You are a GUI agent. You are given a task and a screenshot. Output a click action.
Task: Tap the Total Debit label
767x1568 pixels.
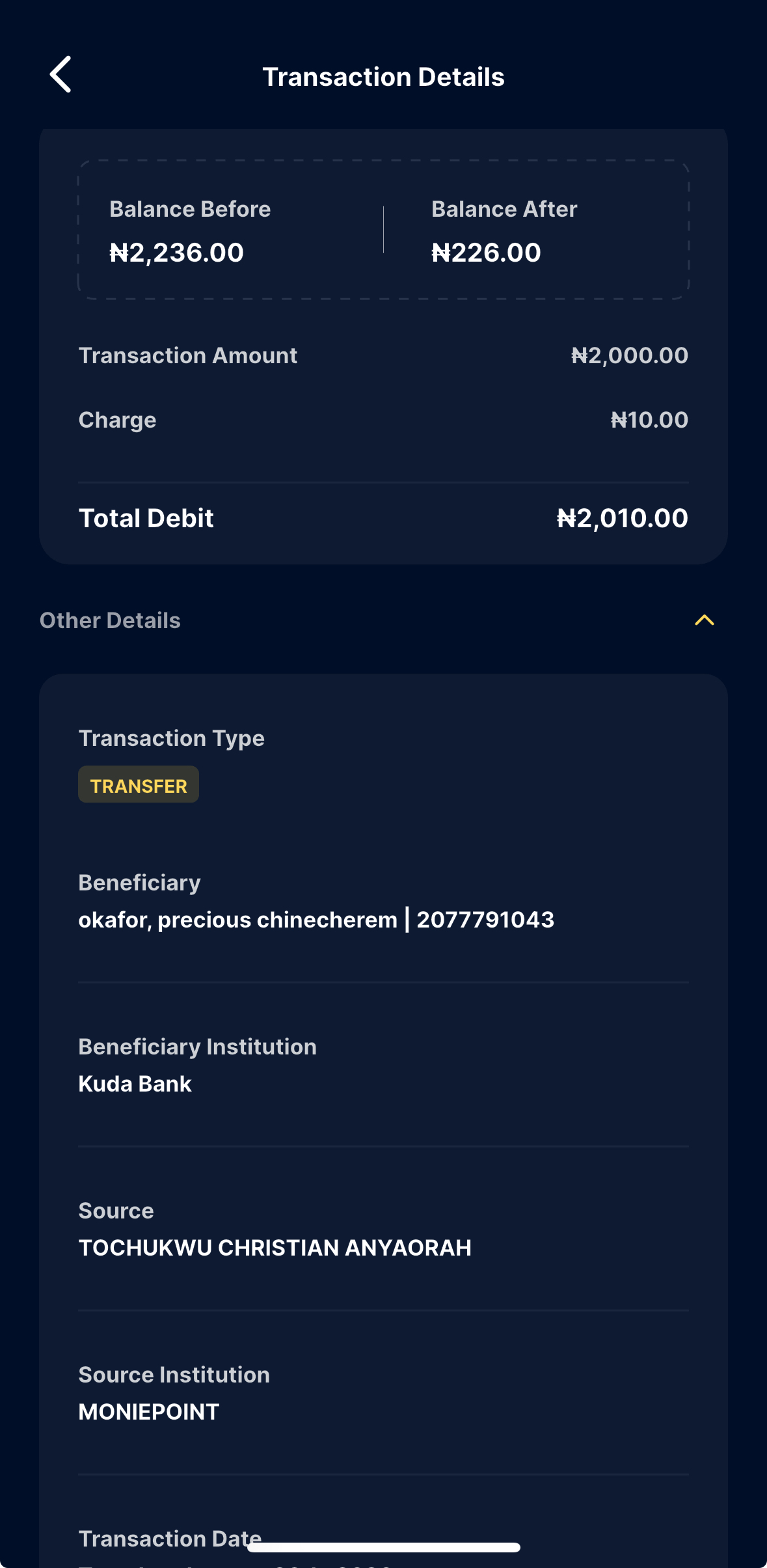146,518
